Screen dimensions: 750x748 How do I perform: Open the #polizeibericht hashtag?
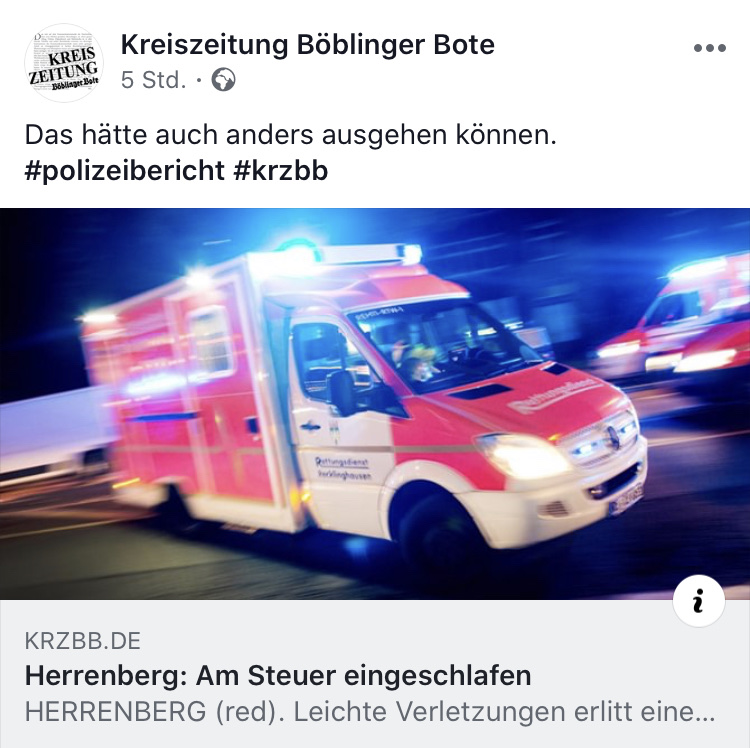click(124, 171)
